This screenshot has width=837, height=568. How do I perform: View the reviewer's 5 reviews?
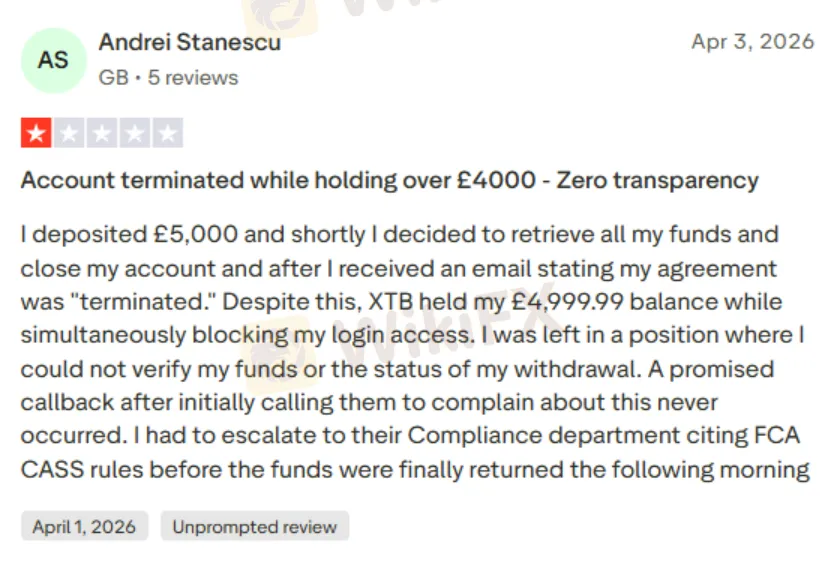point(193,77)
